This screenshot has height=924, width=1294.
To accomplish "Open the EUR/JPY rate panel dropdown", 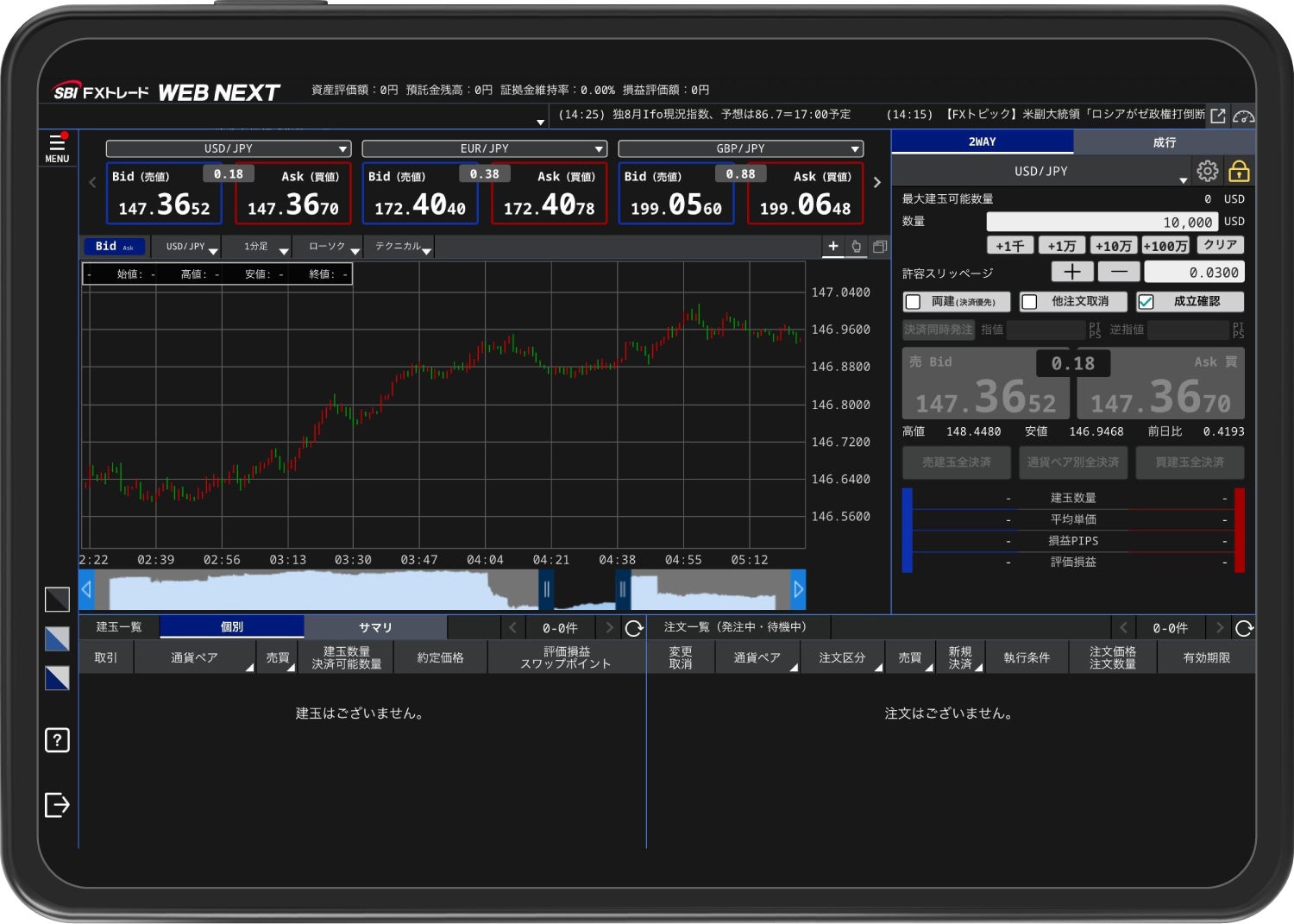I will pyautogui.click(x=485, y=148).
